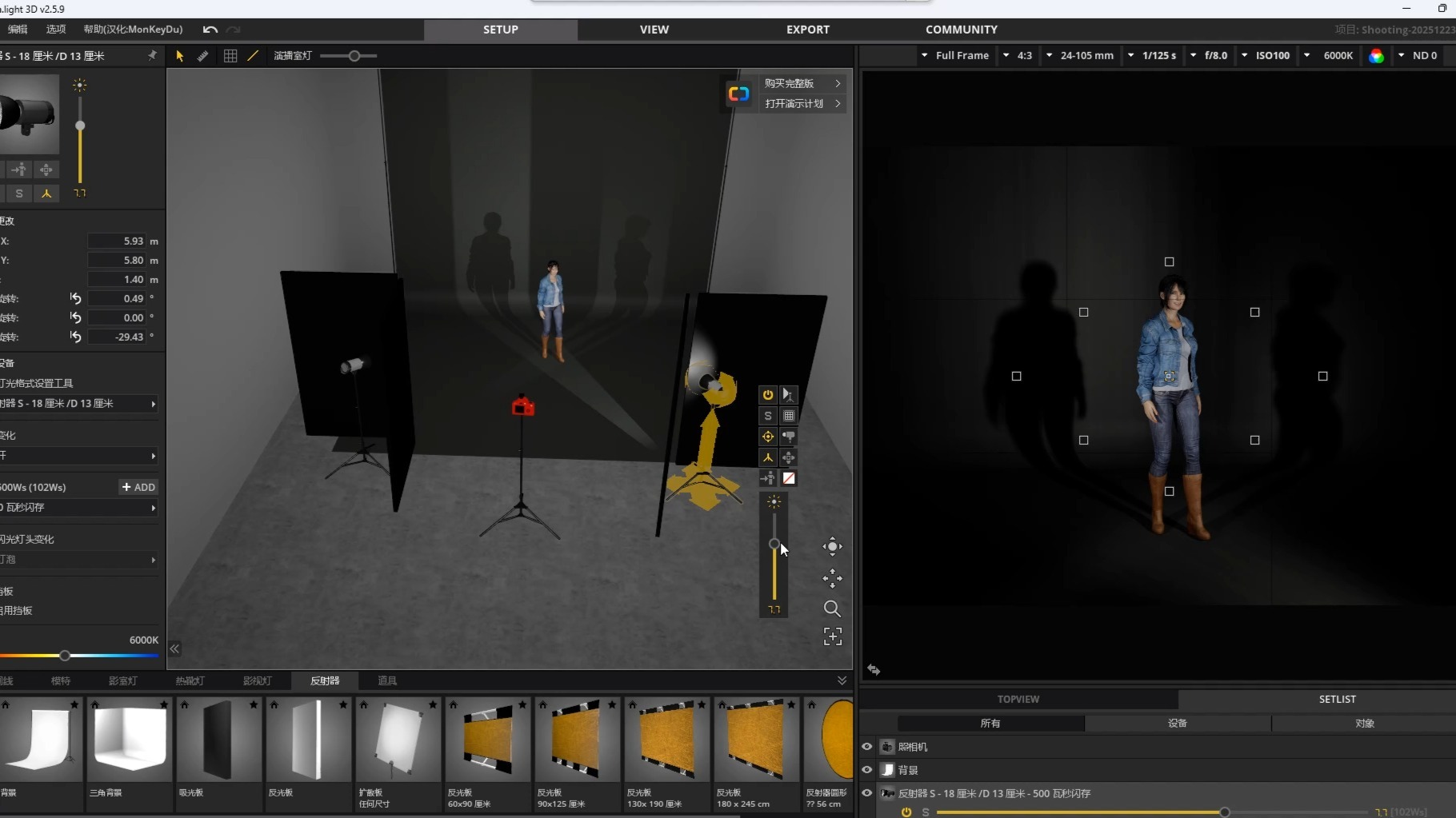Open the ISO100 dropdown
The image size is (1456, 818).
pos(1265,56)
